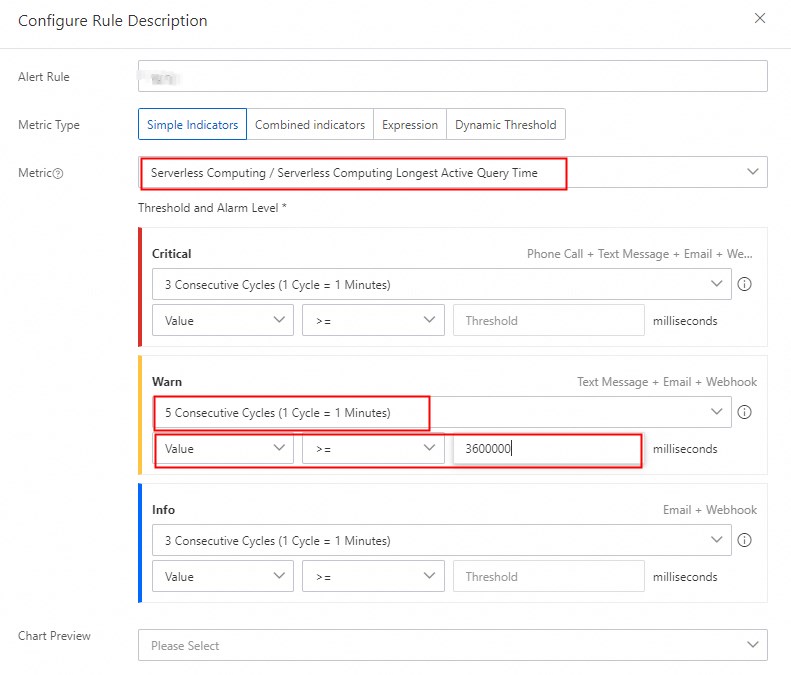
Task: Open the Critical Value type dropdown
Action: coord(223,321)
